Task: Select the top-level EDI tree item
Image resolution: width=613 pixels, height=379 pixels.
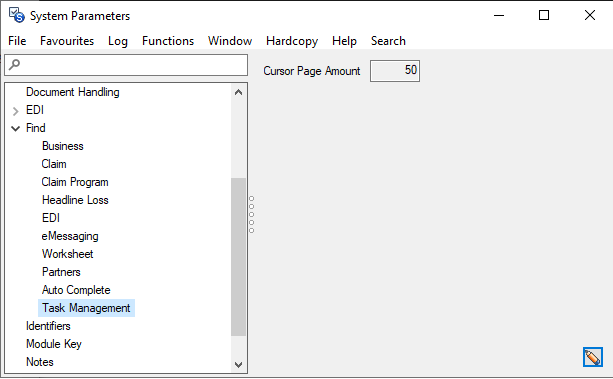Action: click(35, 110)
